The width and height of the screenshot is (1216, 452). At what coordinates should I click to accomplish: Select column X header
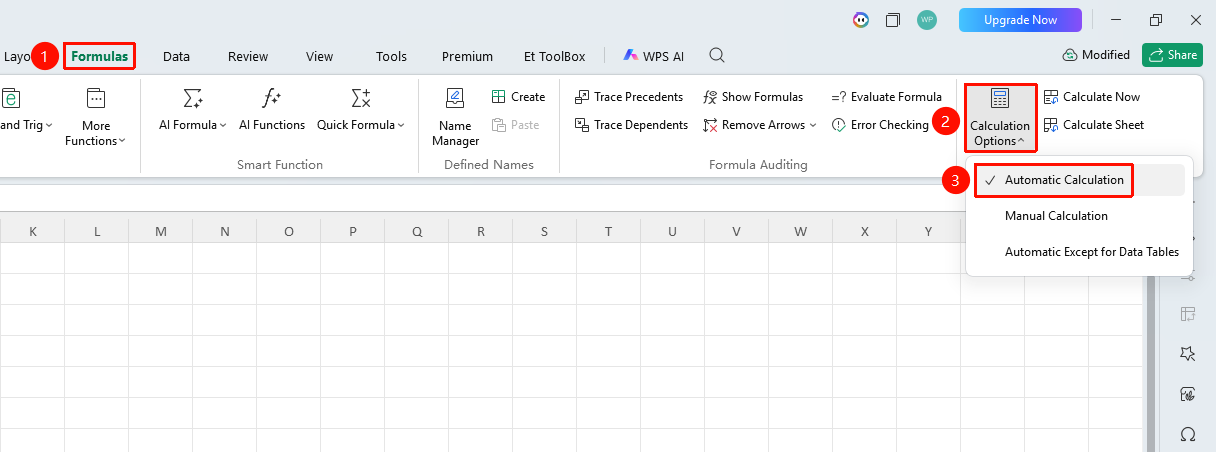(865, 231)
